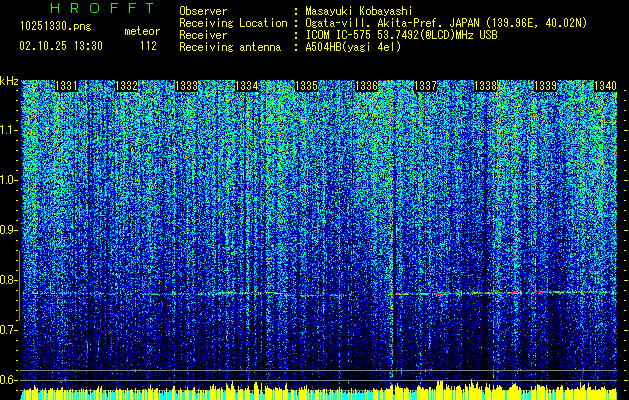Viewport: 629px width, 400px height.
Task: Click the kHz axis unit label
Action: click(9, 81)
